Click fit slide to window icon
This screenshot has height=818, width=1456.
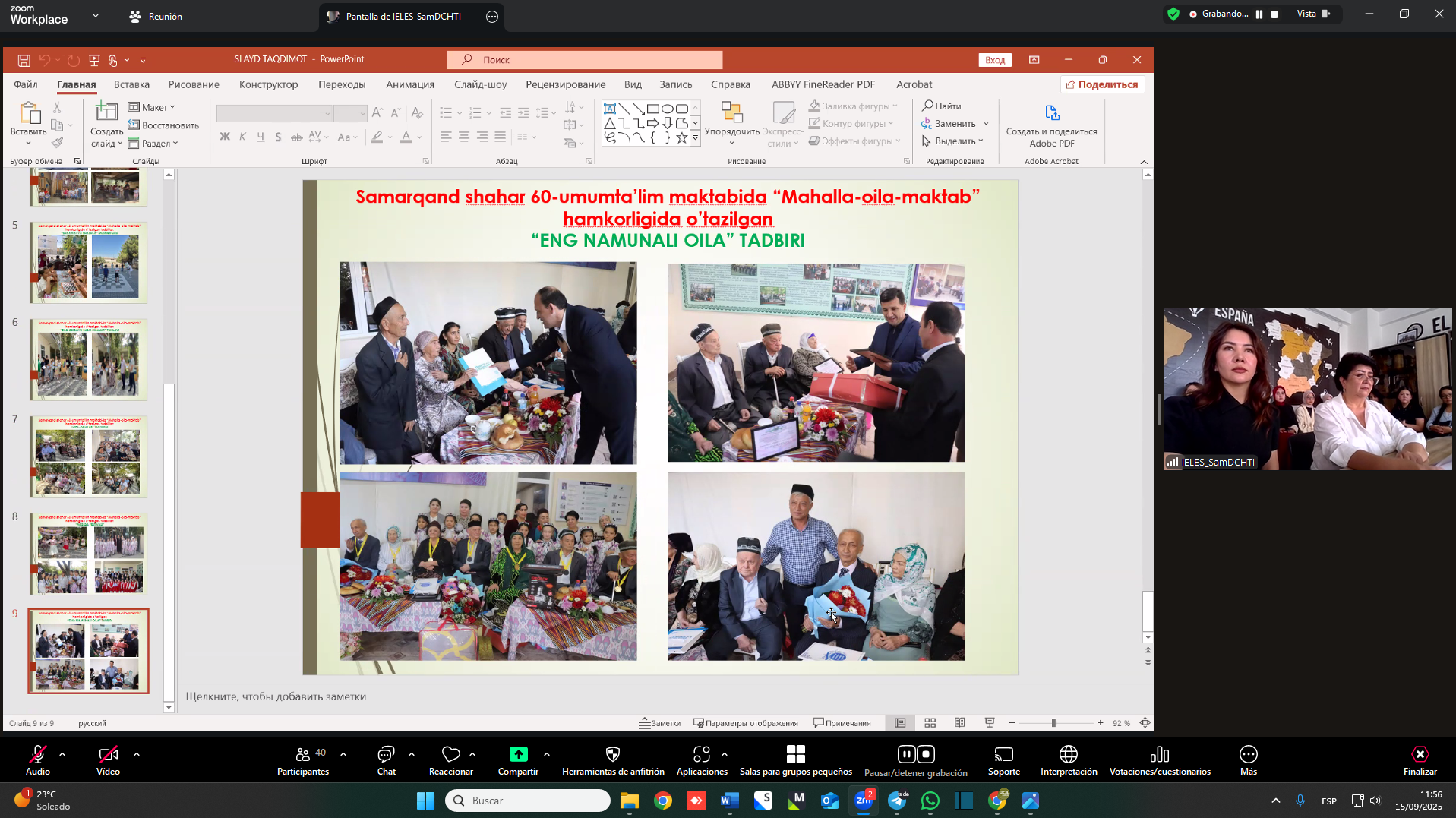pyautogui.click(x=1145, y=723)
